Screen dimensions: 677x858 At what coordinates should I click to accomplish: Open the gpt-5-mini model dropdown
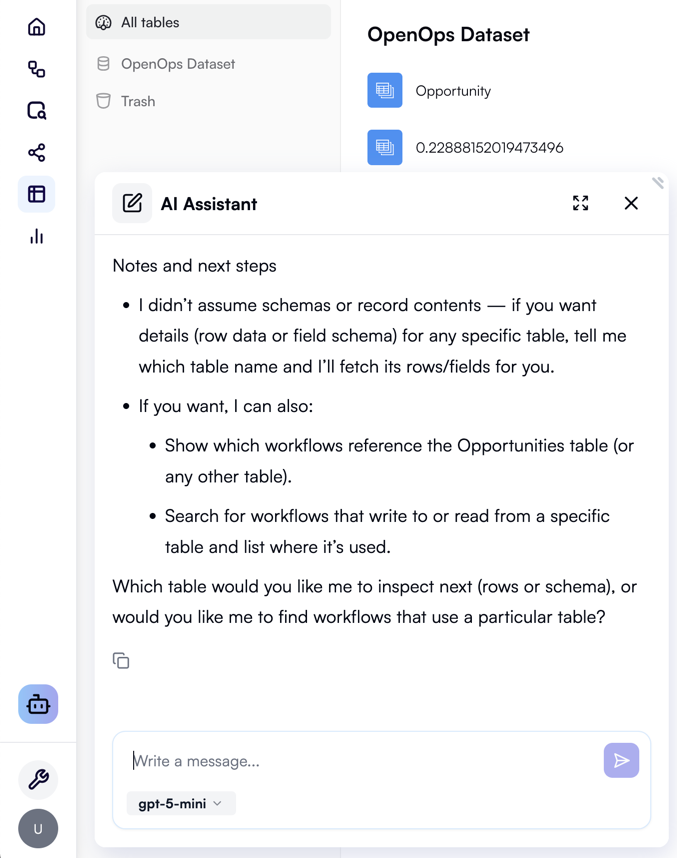tap(180, 803)
